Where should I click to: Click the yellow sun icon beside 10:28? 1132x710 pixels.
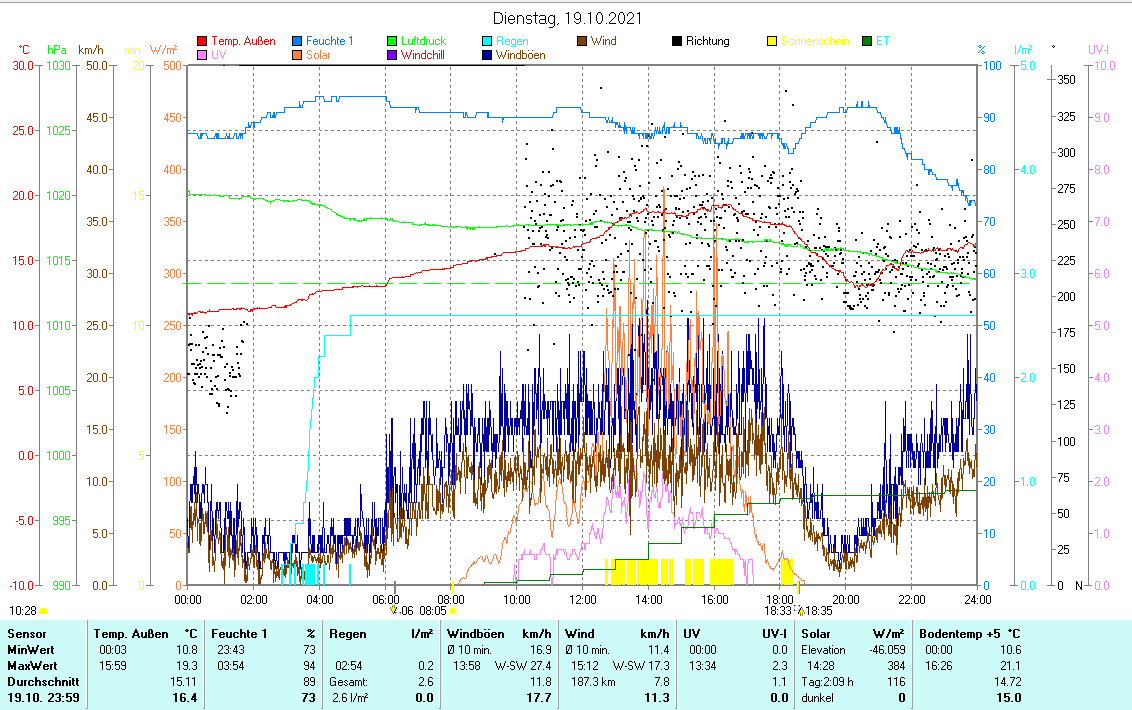[x=43, y=610]
